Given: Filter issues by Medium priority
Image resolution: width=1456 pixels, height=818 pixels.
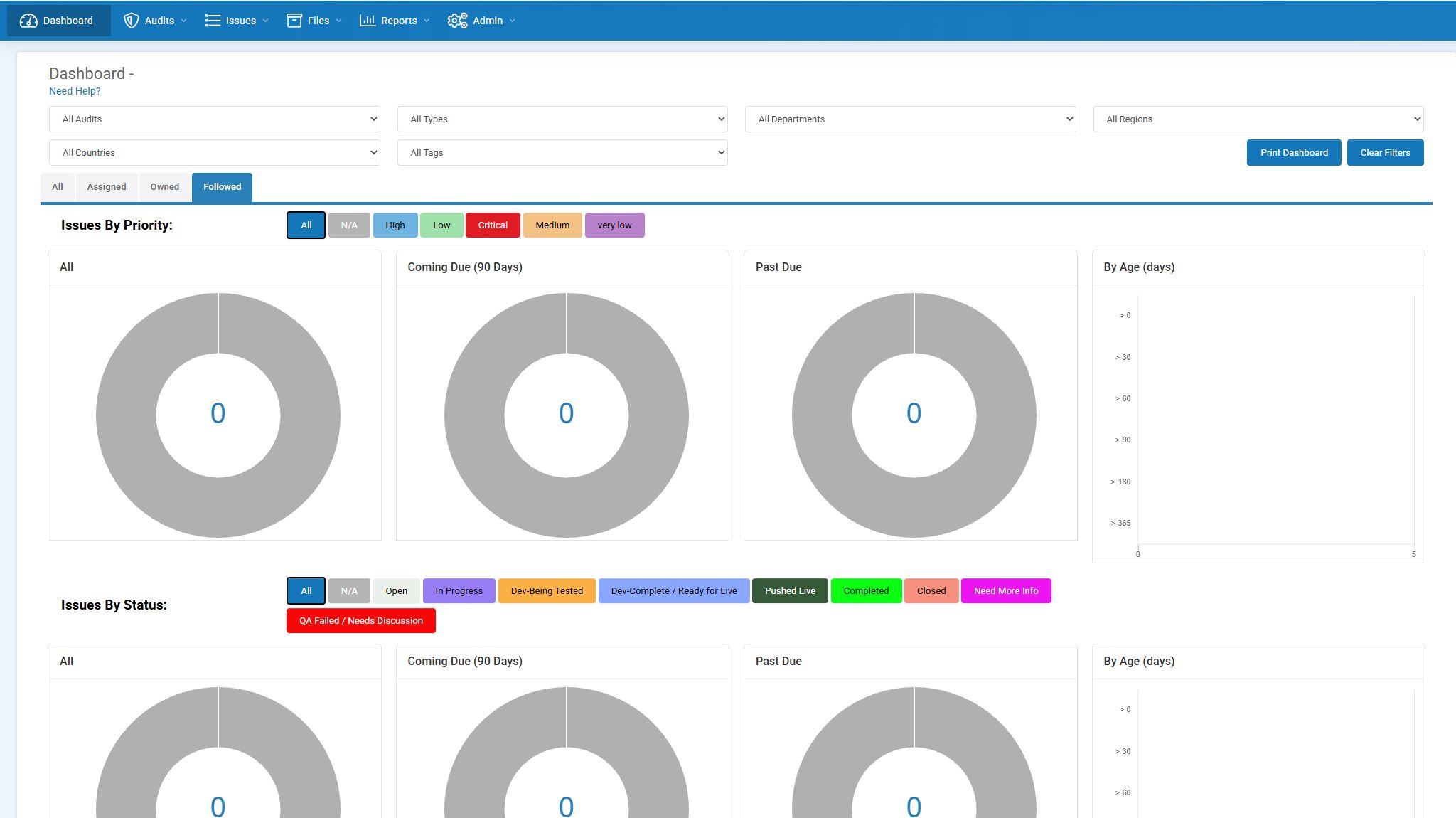Looking at the screenshot, I should pos(552,225).
